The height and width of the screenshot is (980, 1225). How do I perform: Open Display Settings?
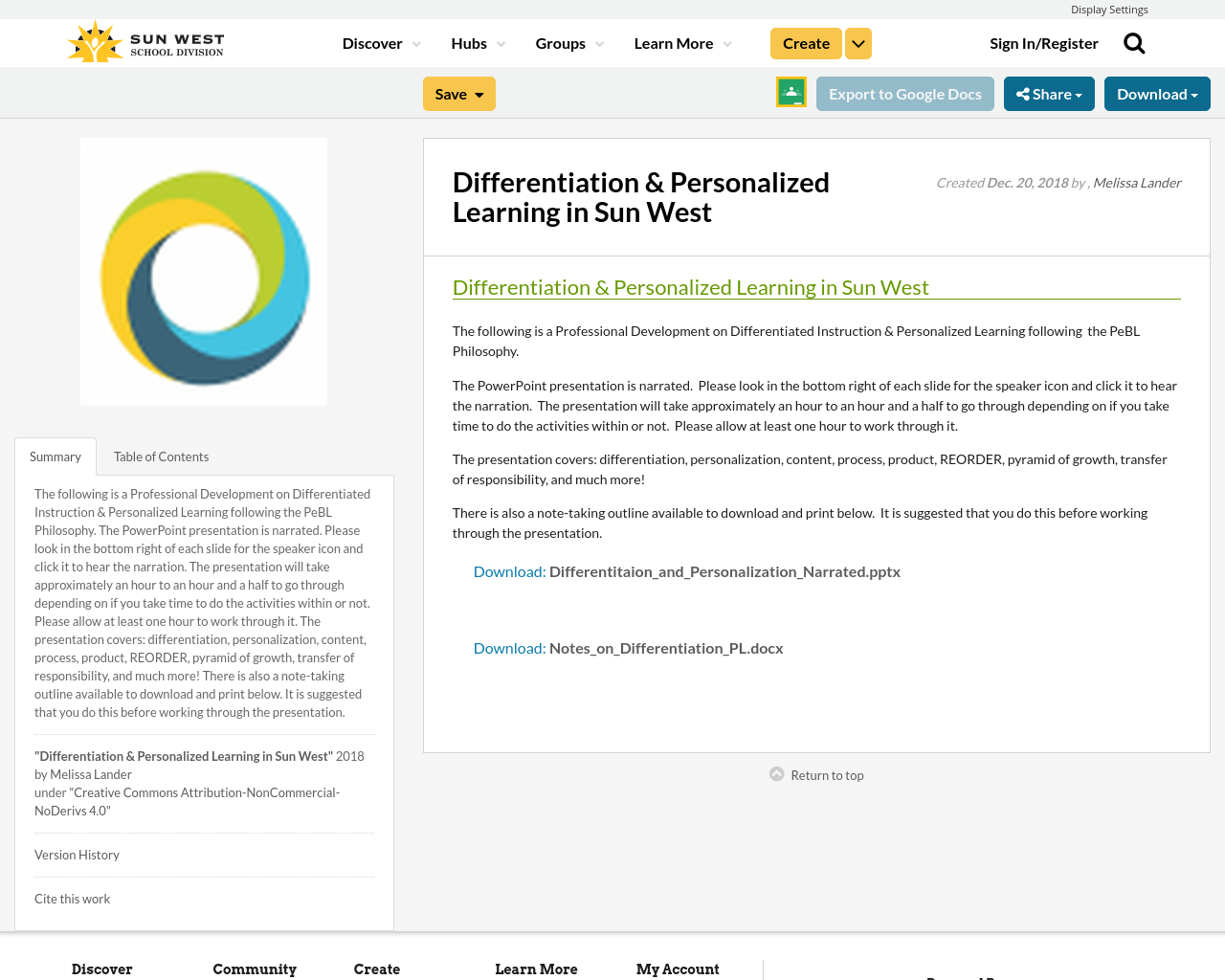click(1110, 9)
